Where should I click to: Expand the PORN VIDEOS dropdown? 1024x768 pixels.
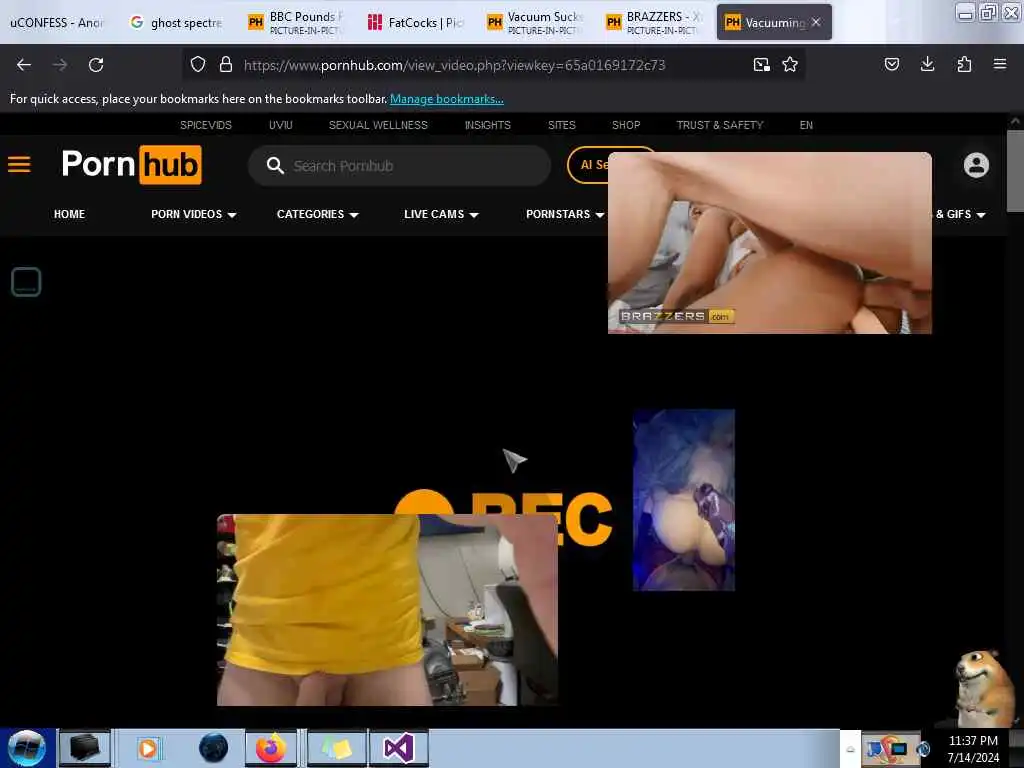[x=193, y=214]
